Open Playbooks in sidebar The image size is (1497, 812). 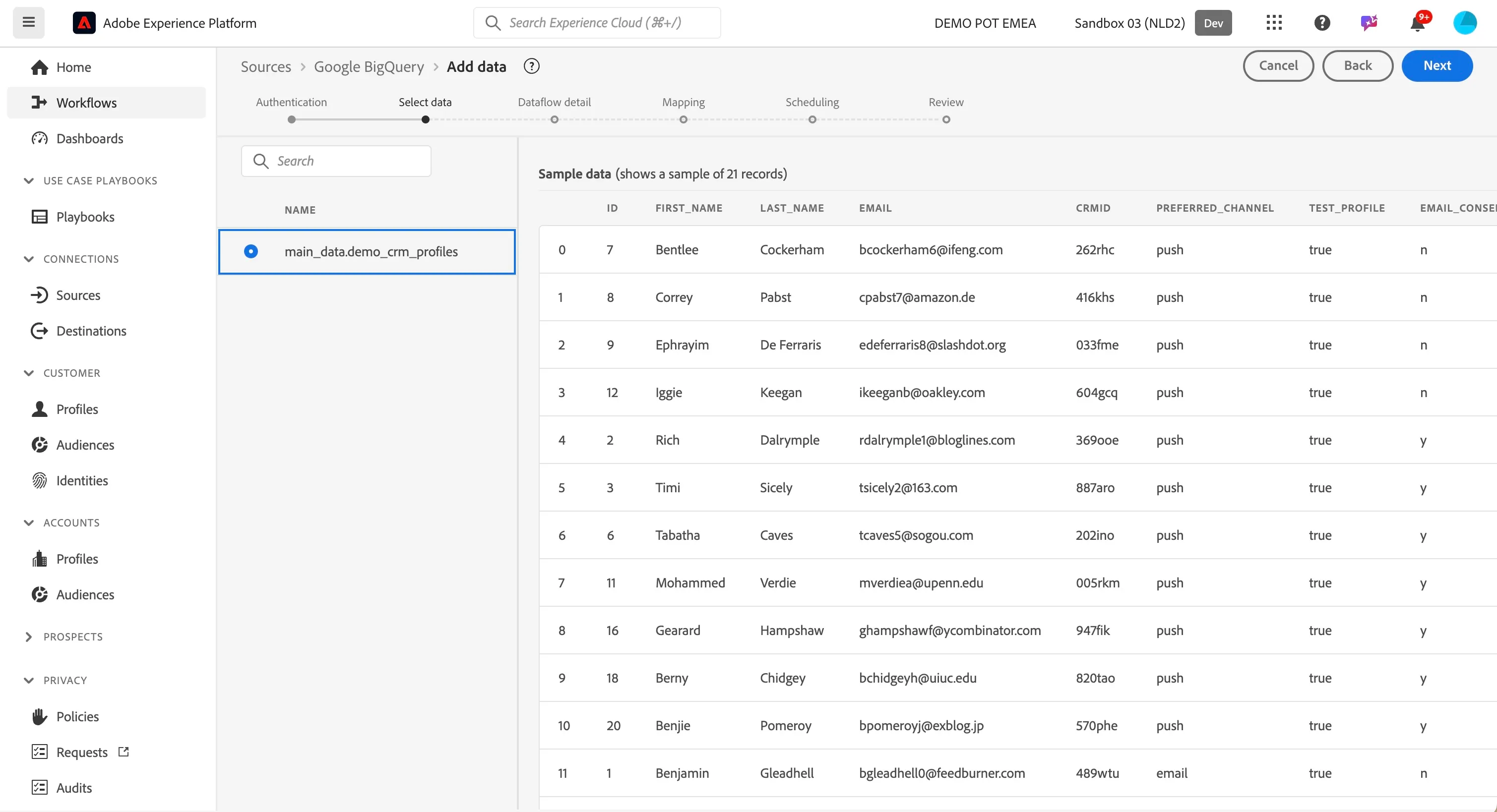point(106,217)
